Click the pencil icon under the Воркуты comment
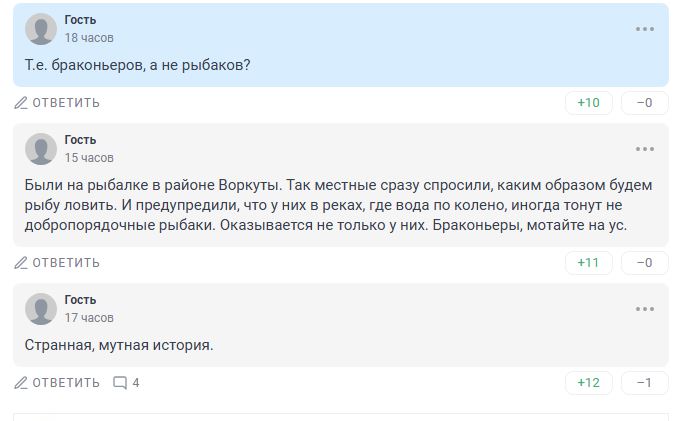692x421 pixels. [22, 263]
